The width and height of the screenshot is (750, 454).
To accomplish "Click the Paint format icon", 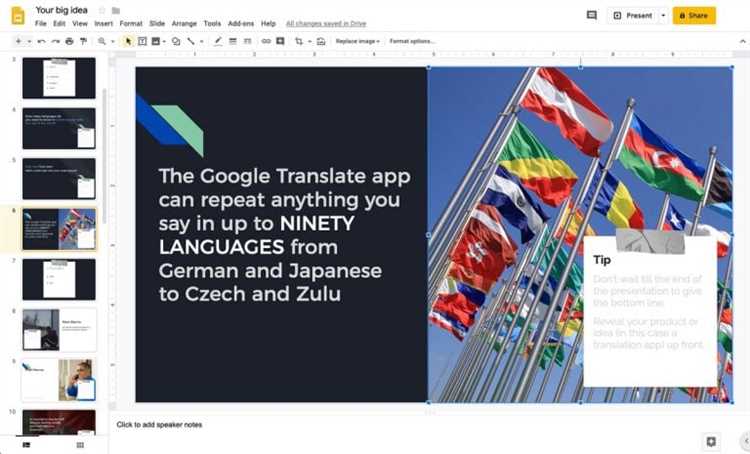I will (83, 41).
